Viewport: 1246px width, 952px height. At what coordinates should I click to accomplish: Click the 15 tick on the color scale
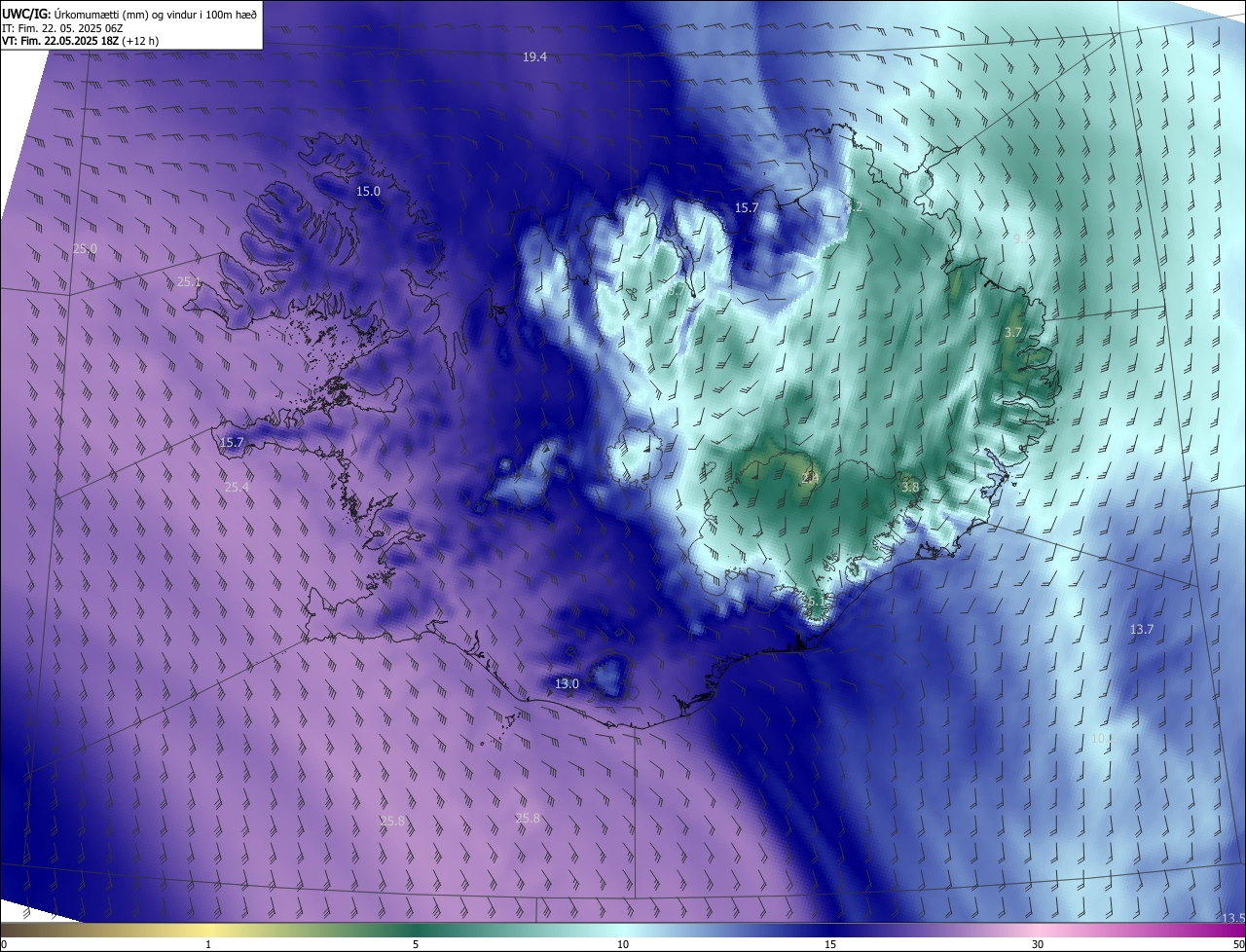[830, 944]
